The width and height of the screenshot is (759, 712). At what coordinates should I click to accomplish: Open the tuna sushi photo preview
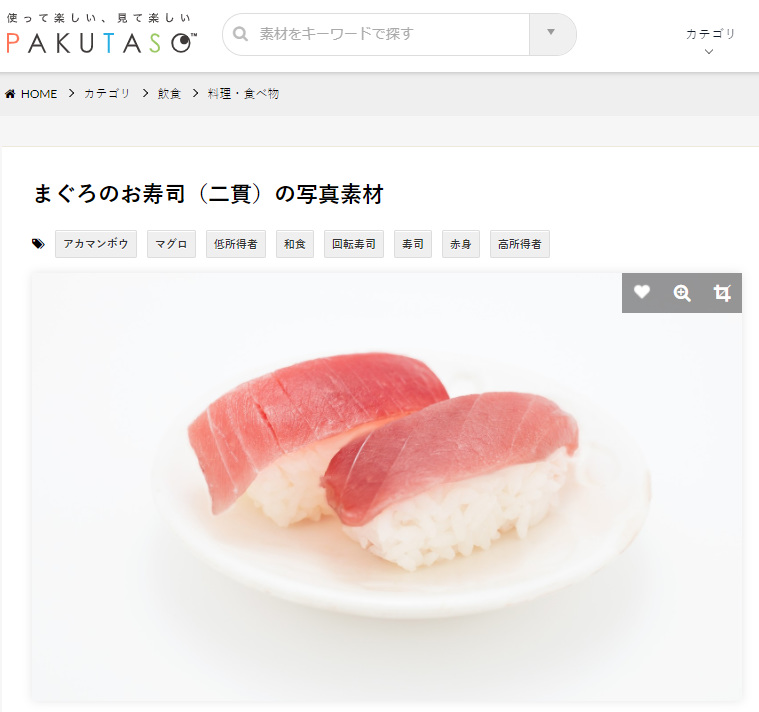(386, 486)
